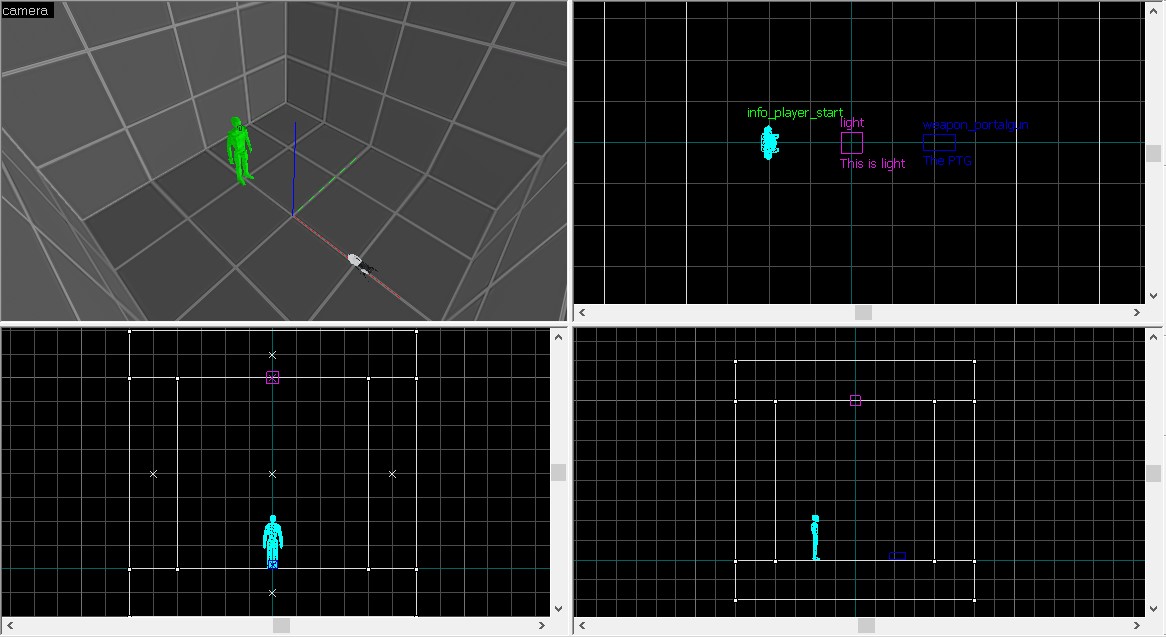Select cyan player figure in bottom-left viewport
The image size is (1166, 637).
point(272,540)
